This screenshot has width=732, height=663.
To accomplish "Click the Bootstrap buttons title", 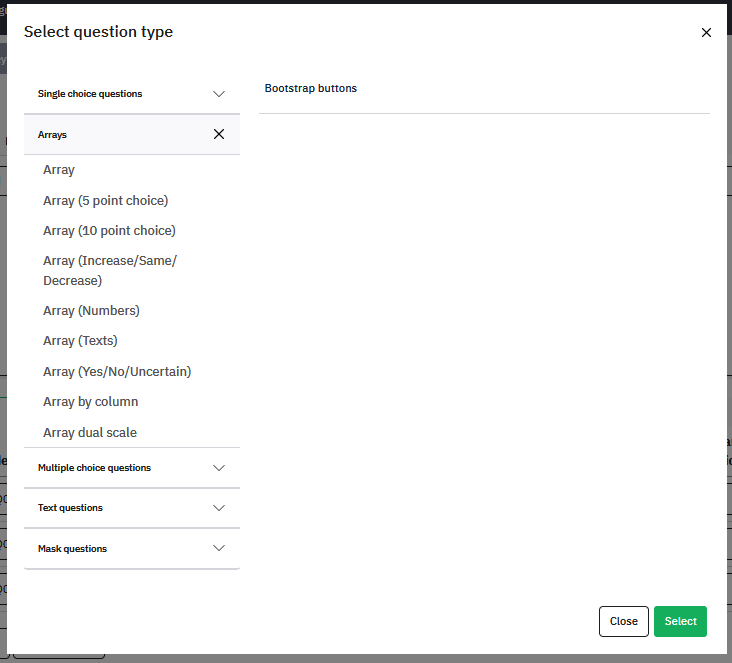I will tap(311, 88).
